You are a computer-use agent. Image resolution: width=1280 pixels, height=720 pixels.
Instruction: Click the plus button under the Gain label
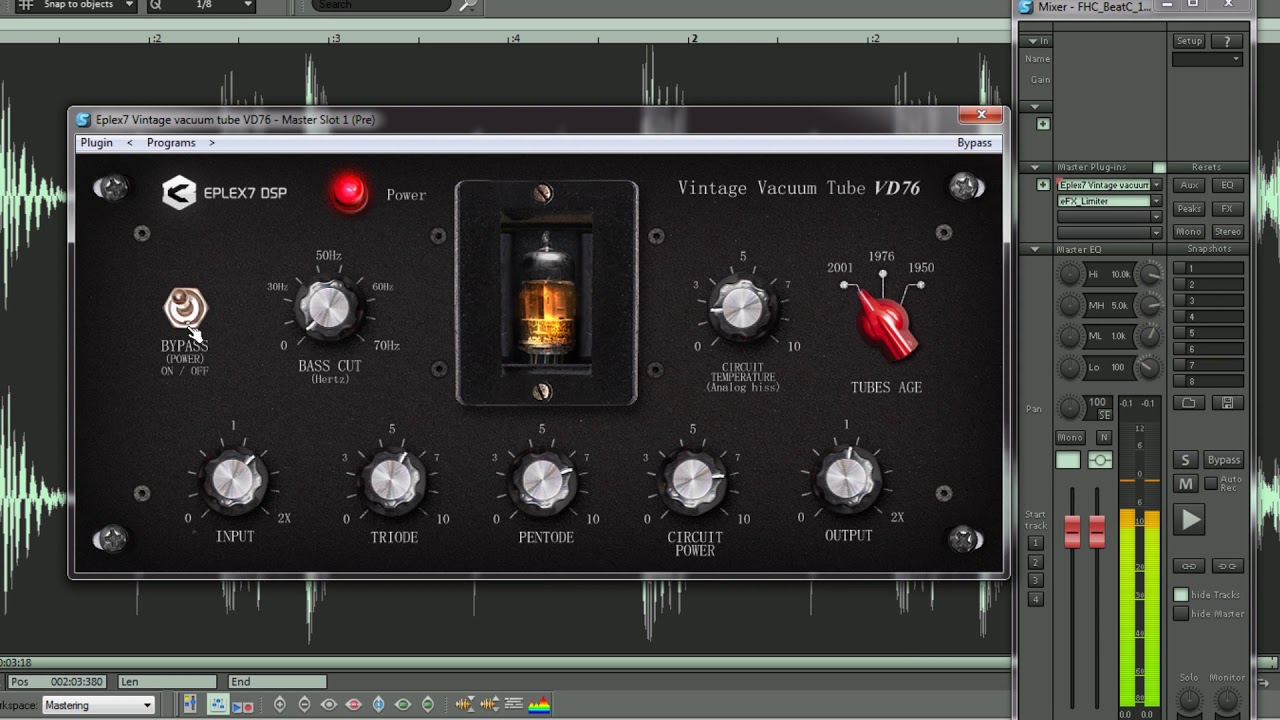click(x=1043, y=124)
